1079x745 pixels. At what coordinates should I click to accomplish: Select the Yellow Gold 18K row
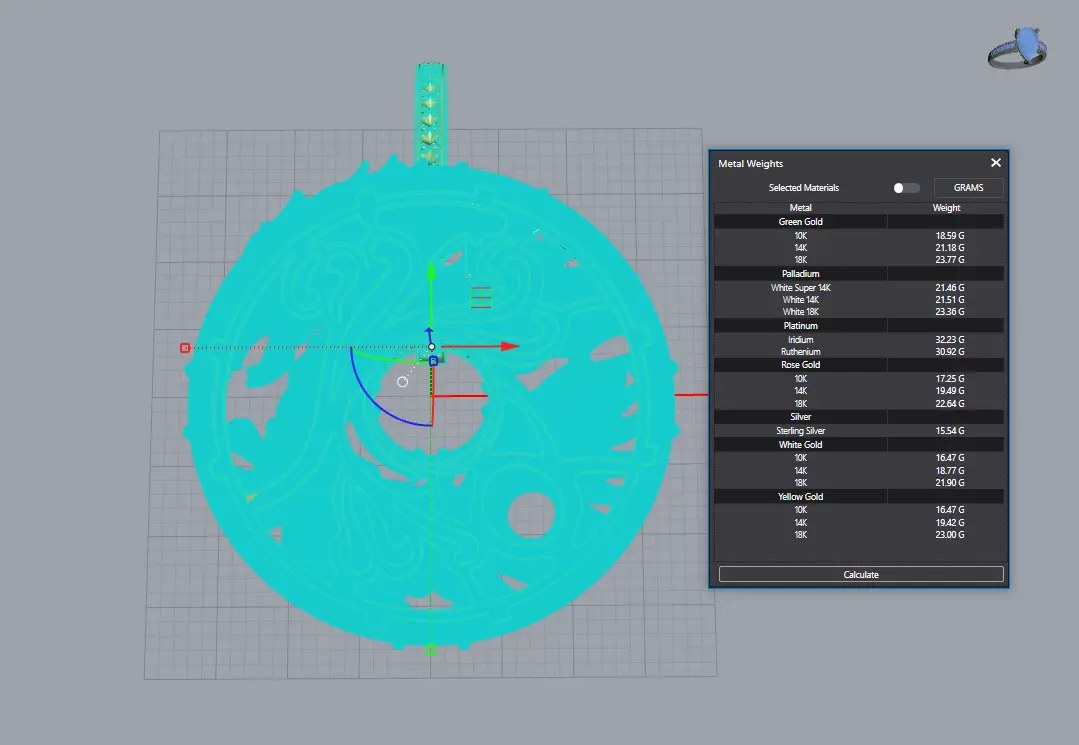click(859, 535)
